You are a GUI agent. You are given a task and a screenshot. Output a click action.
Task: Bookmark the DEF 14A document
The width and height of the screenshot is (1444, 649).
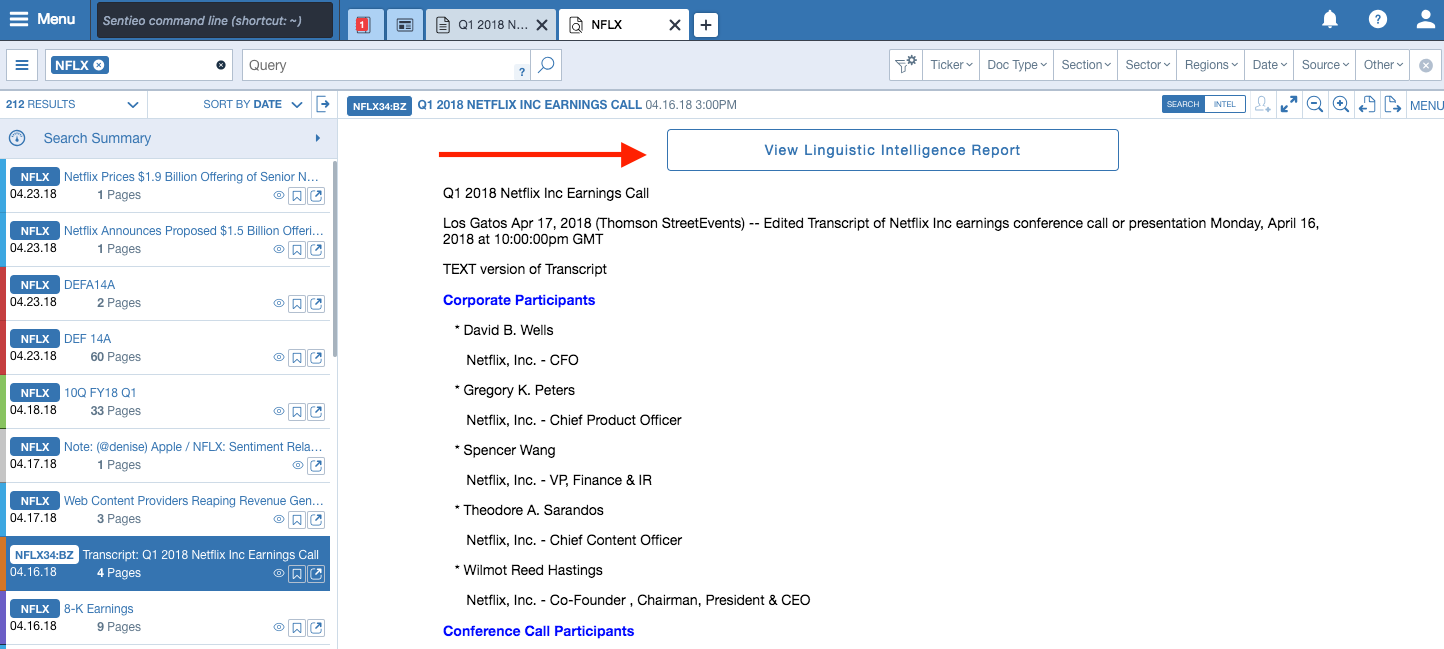tap(297, 358)
